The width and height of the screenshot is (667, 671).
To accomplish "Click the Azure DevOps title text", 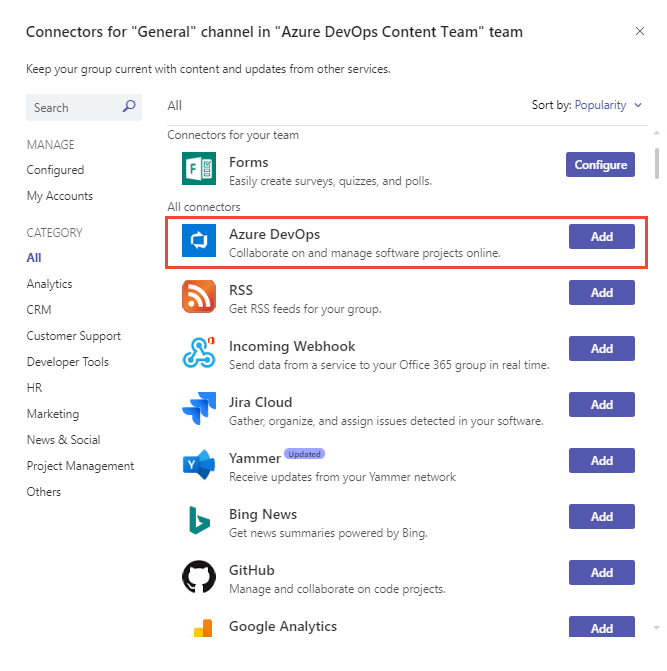I will click(x=274, y=235).
